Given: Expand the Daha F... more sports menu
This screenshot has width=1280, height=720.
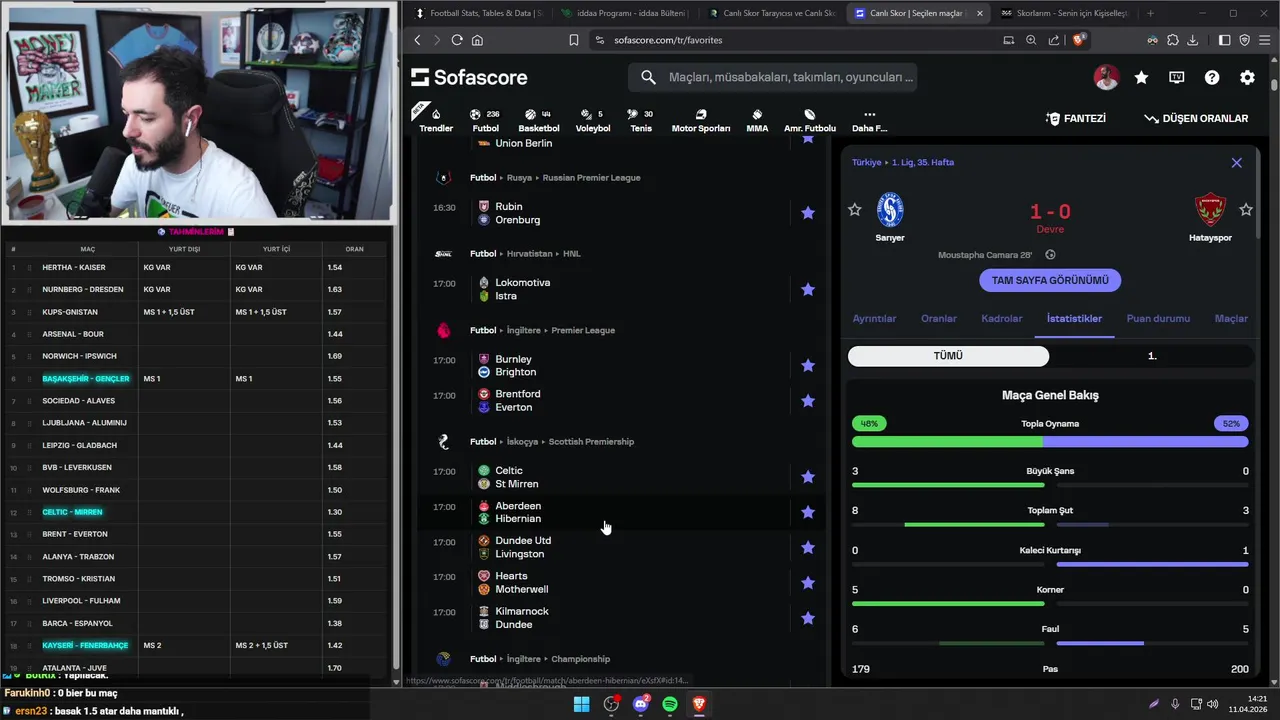Looking at the screenshot, I should (x=869, y=120).
